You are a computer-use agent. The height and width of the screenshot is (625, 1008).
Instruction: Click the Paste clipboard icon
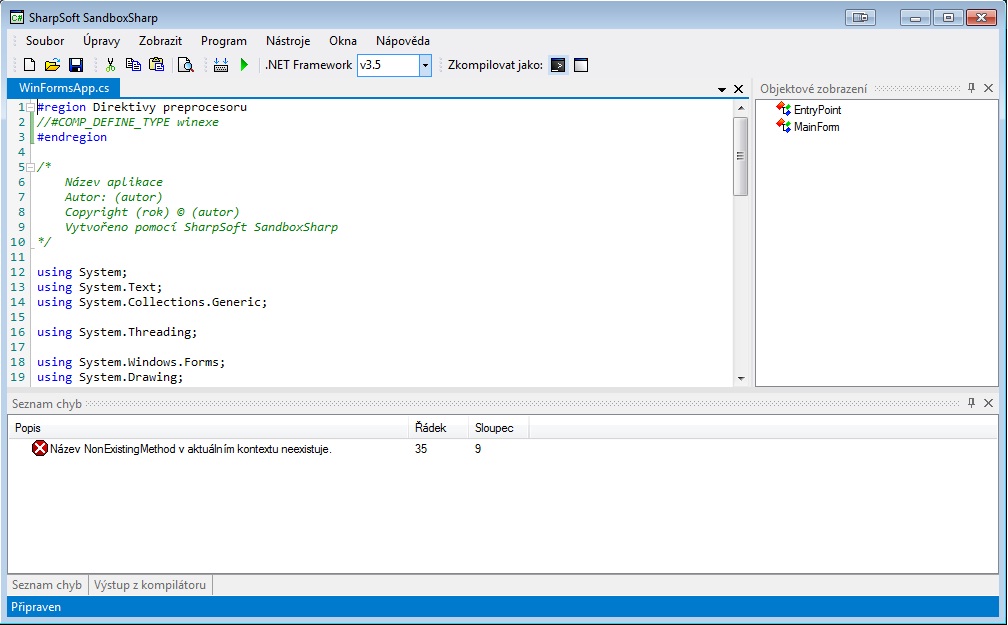(156, 65)
